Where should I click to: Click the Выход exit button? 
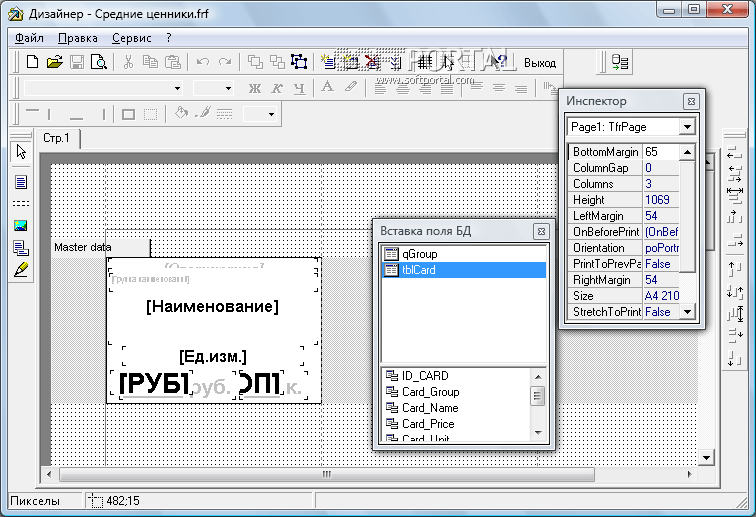pyautogui.click(x=540, y=63)
